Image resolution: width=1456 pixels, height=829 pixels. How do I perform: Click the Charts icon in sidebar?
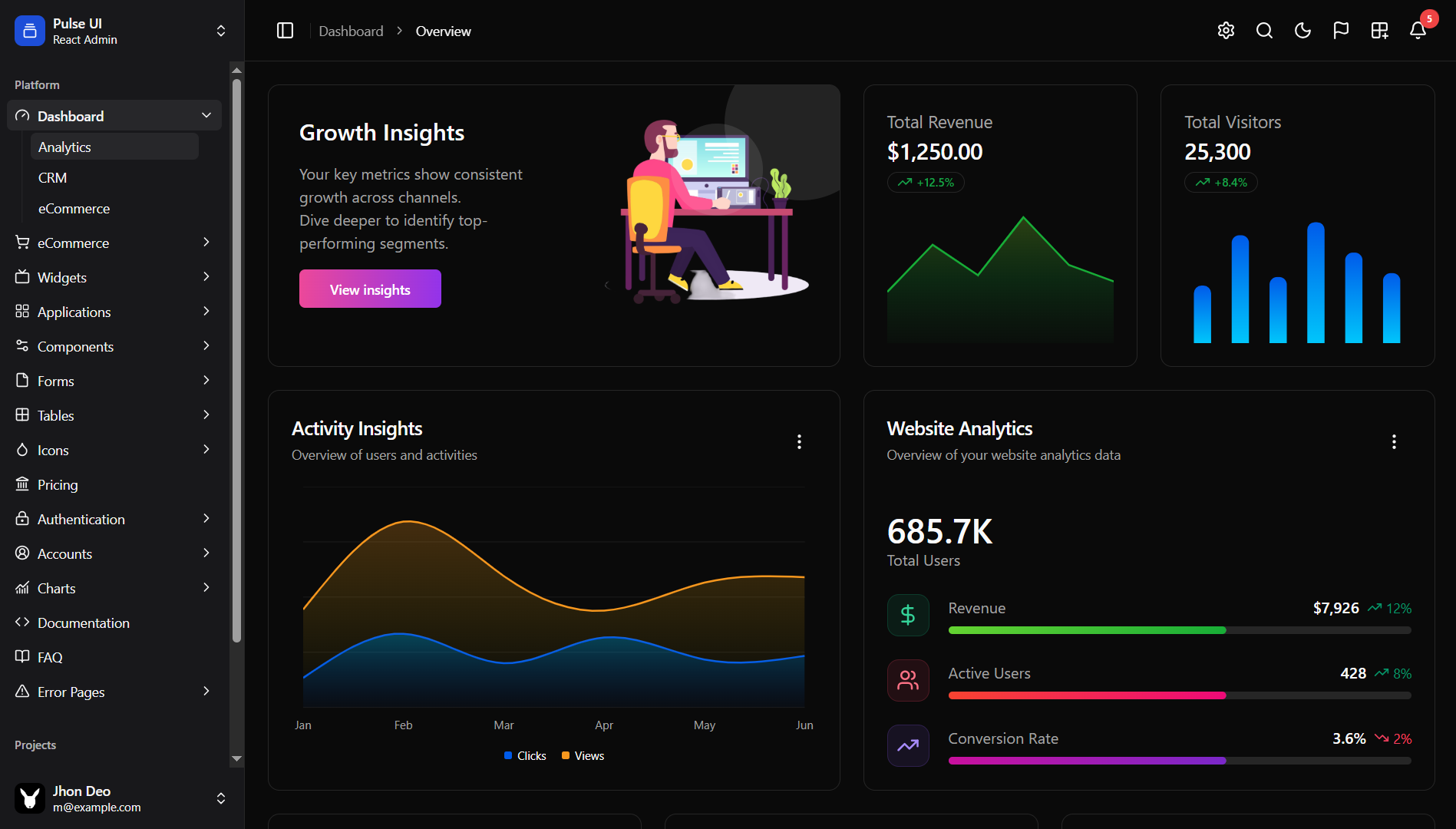(x=22, y=587)
